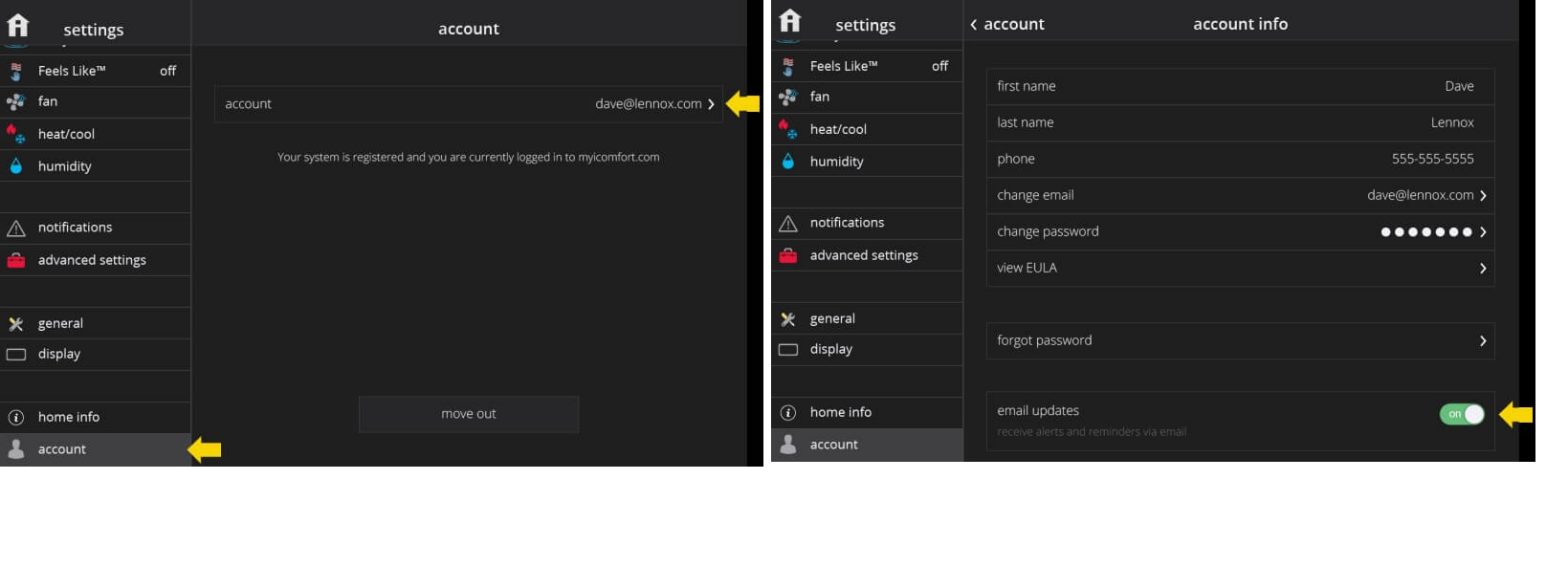Viewport: 1568px width, 588px height.
Task: Open forgot password chevron
Action: tap(1483, 341)
